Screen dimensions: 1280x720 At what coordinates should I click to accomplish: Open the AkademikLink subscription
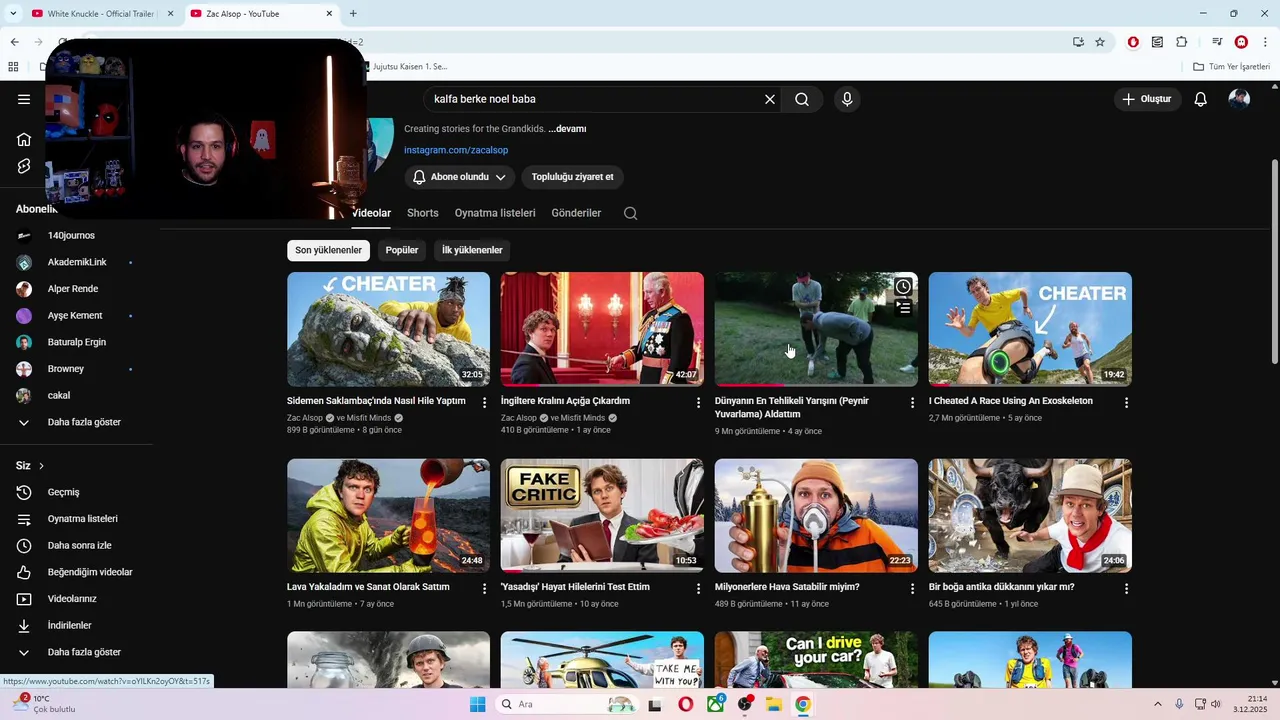pyautogui.click(x=77, y=262)
